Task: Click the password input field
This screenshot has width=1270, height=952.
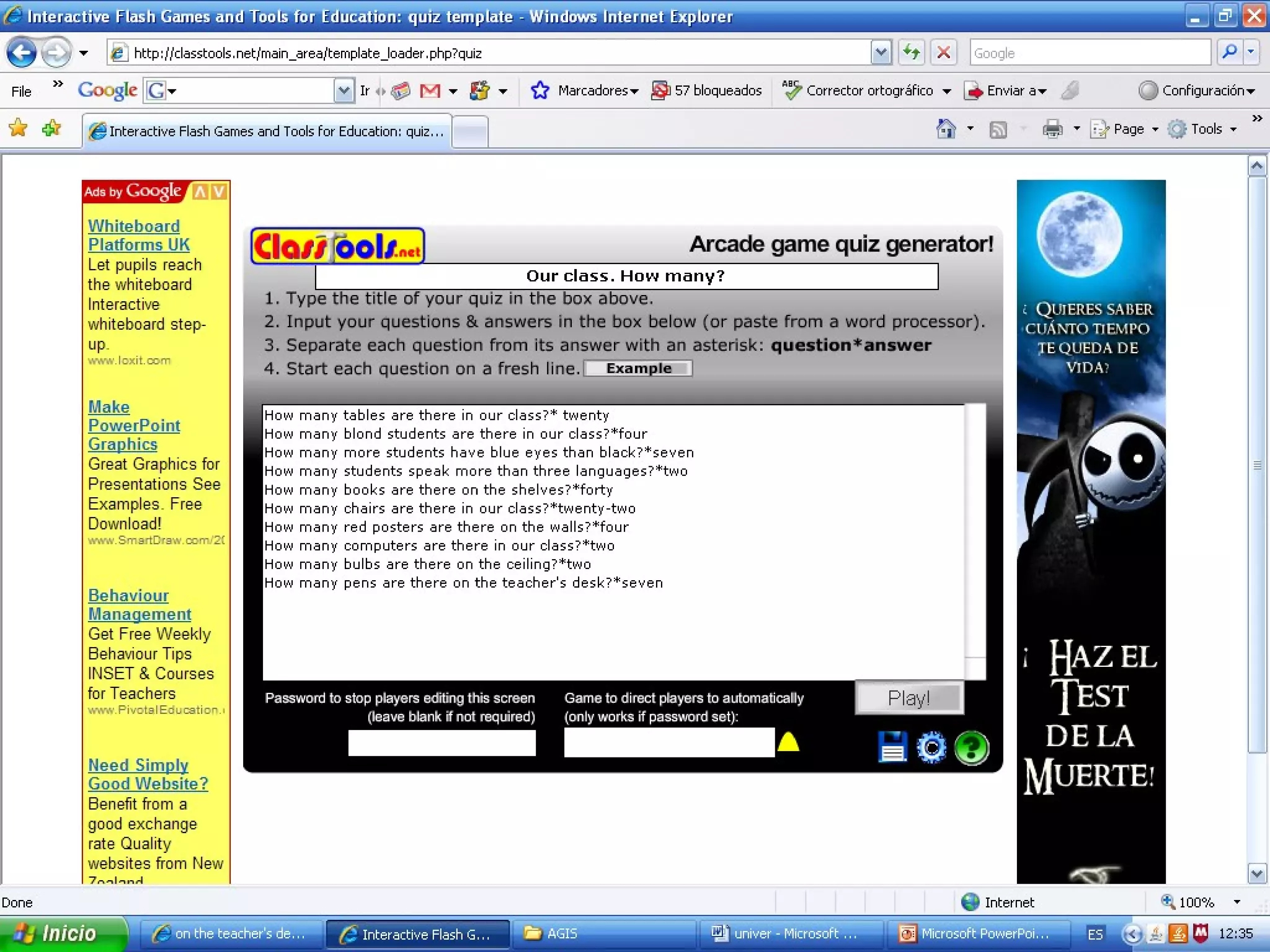Action: [x=442, y=743]
